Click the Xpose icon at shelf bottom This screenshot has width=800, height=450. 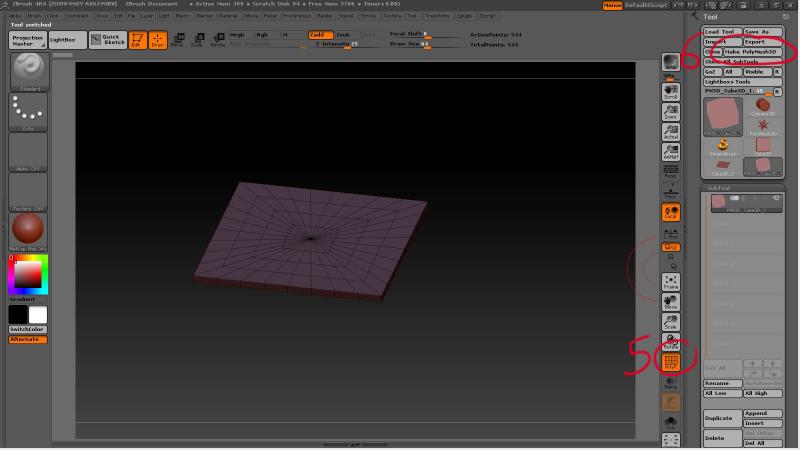(670, 440)
